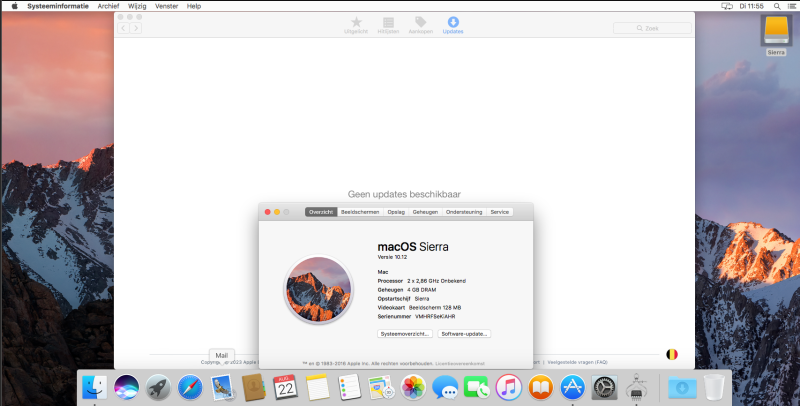The image size is (800, 406).
Task: Open the Archief menu
Action: click(108, 6)
